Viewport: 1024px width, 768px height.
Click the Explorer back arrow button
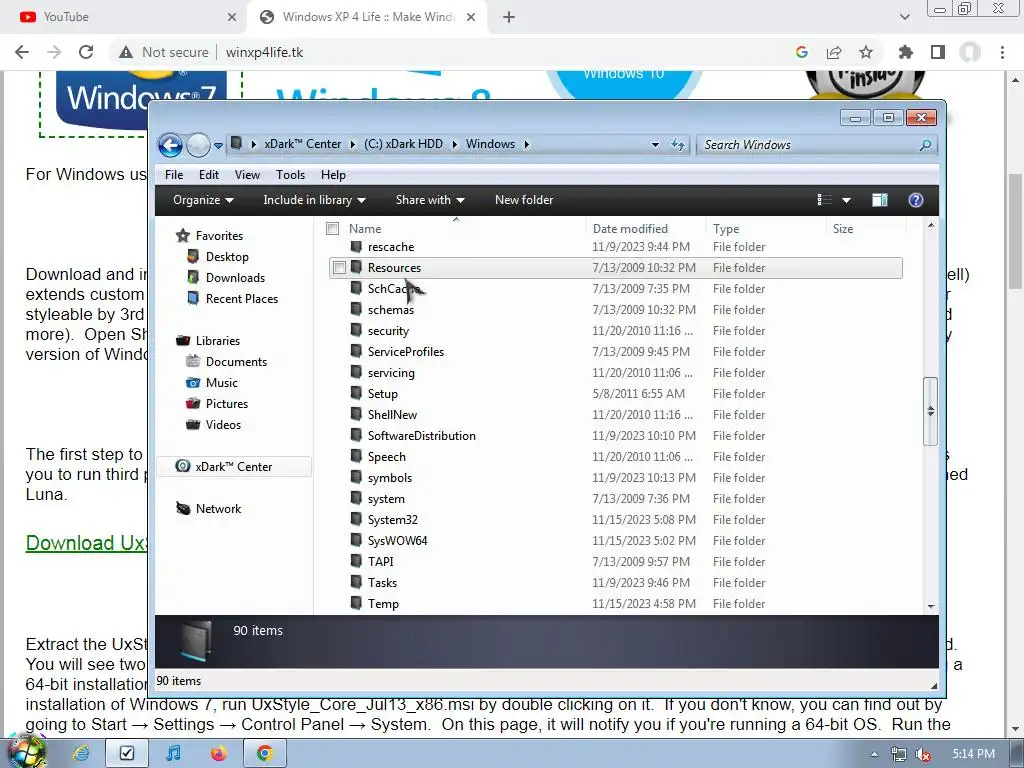[x=170, y=145]
